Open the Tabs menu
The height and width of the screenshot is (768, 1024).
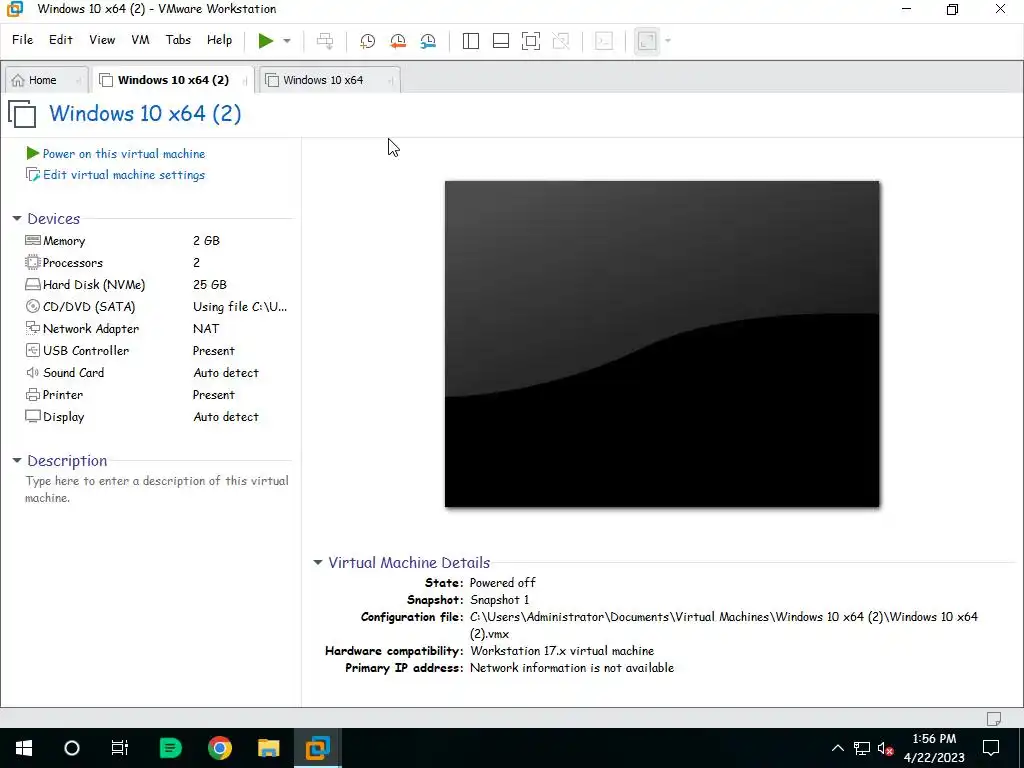(178, 40)
